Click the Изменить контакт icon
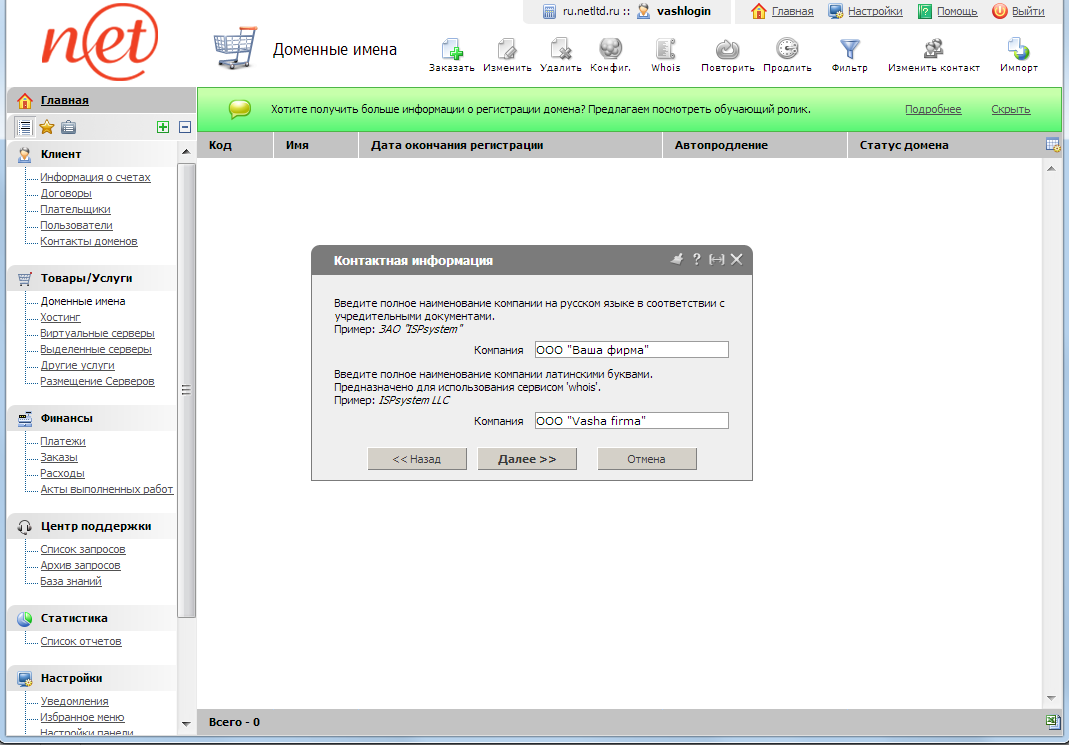The image size is (1069, 745). point(934,50)
